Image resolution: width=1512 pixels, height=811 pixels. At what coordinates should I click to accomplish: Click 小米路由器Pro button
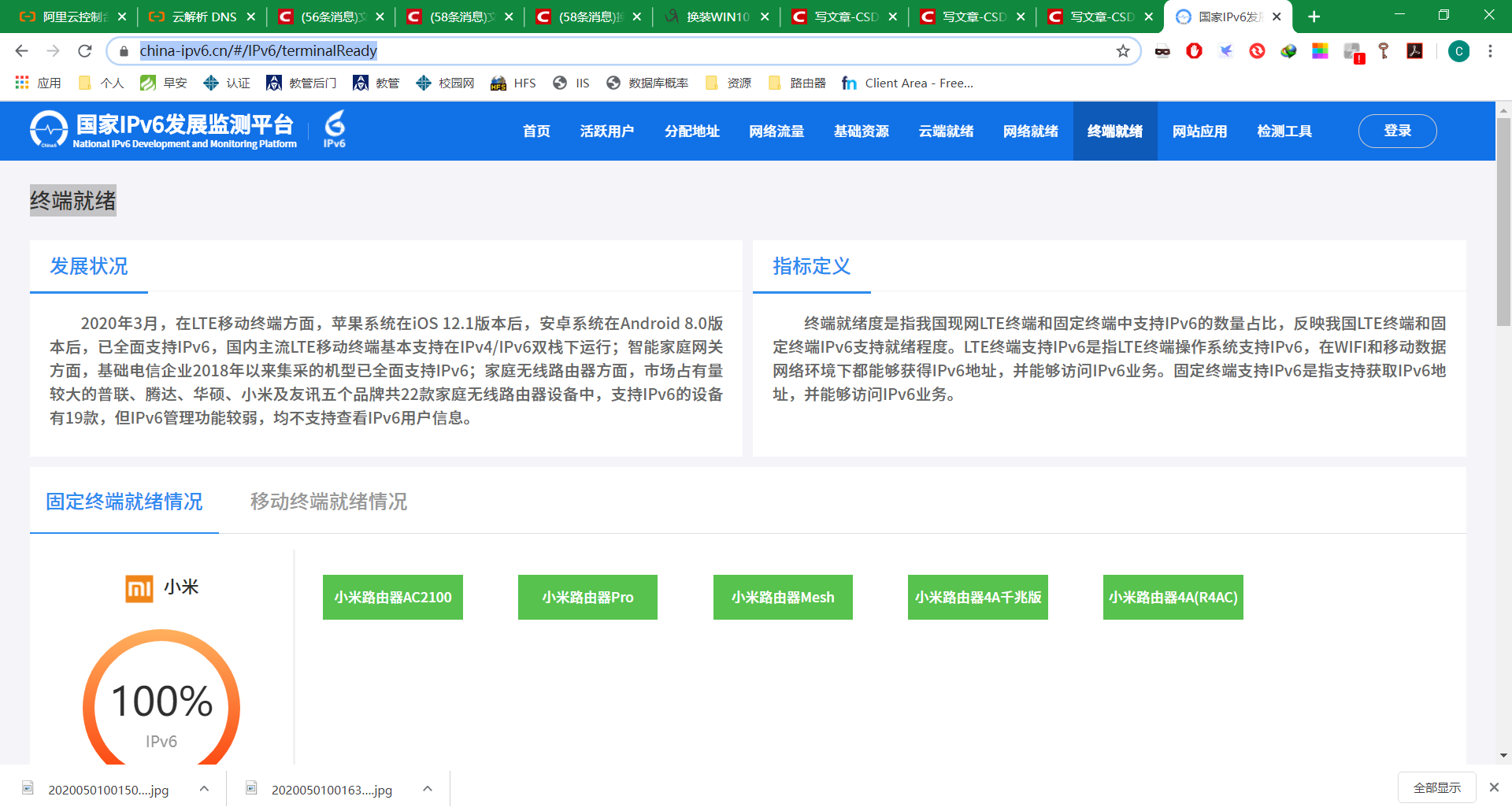click(587, 597)
